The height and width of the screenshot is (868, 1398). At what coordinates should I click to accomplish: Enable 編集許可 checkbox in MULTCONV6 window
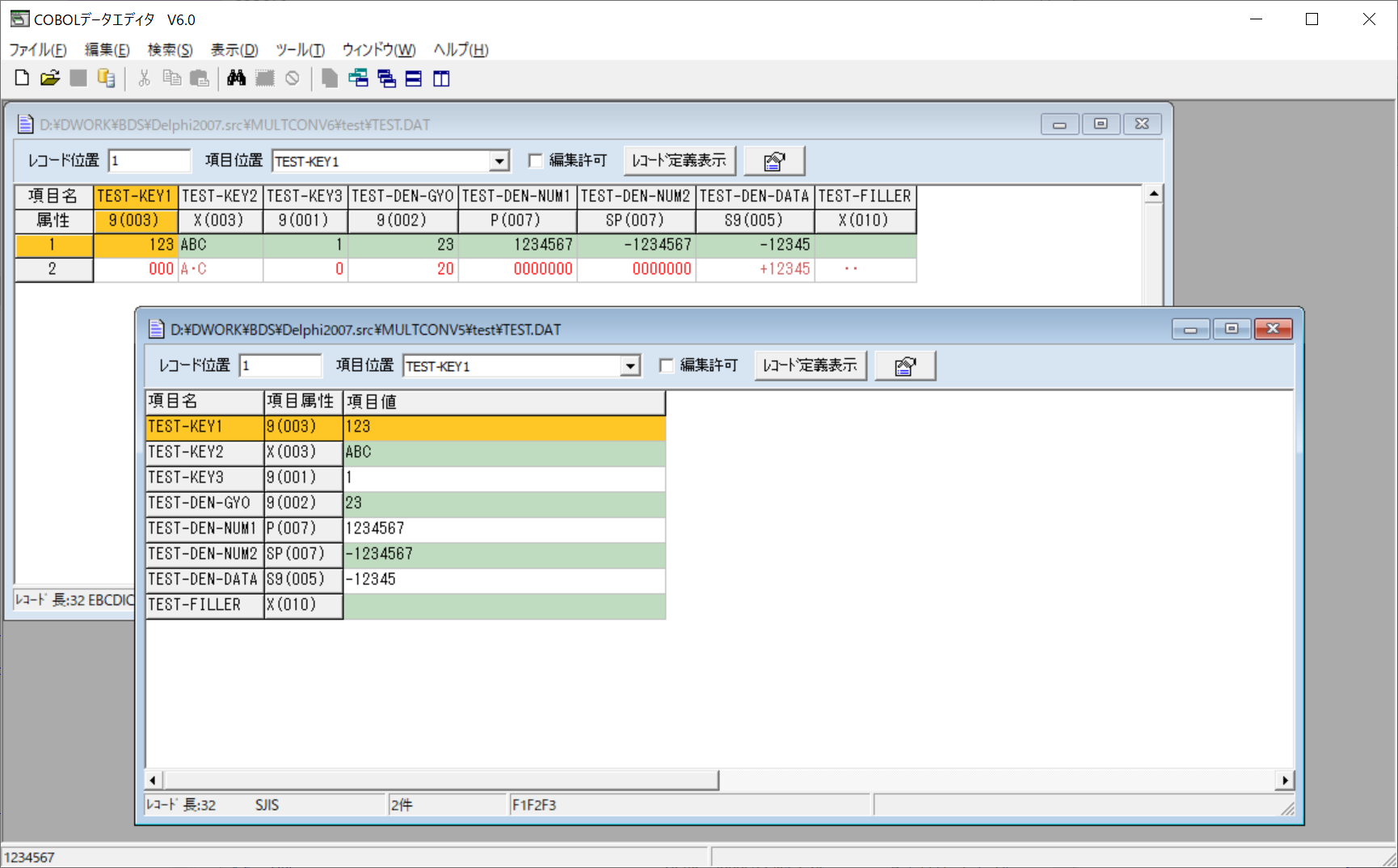click(x=535, y=161)
